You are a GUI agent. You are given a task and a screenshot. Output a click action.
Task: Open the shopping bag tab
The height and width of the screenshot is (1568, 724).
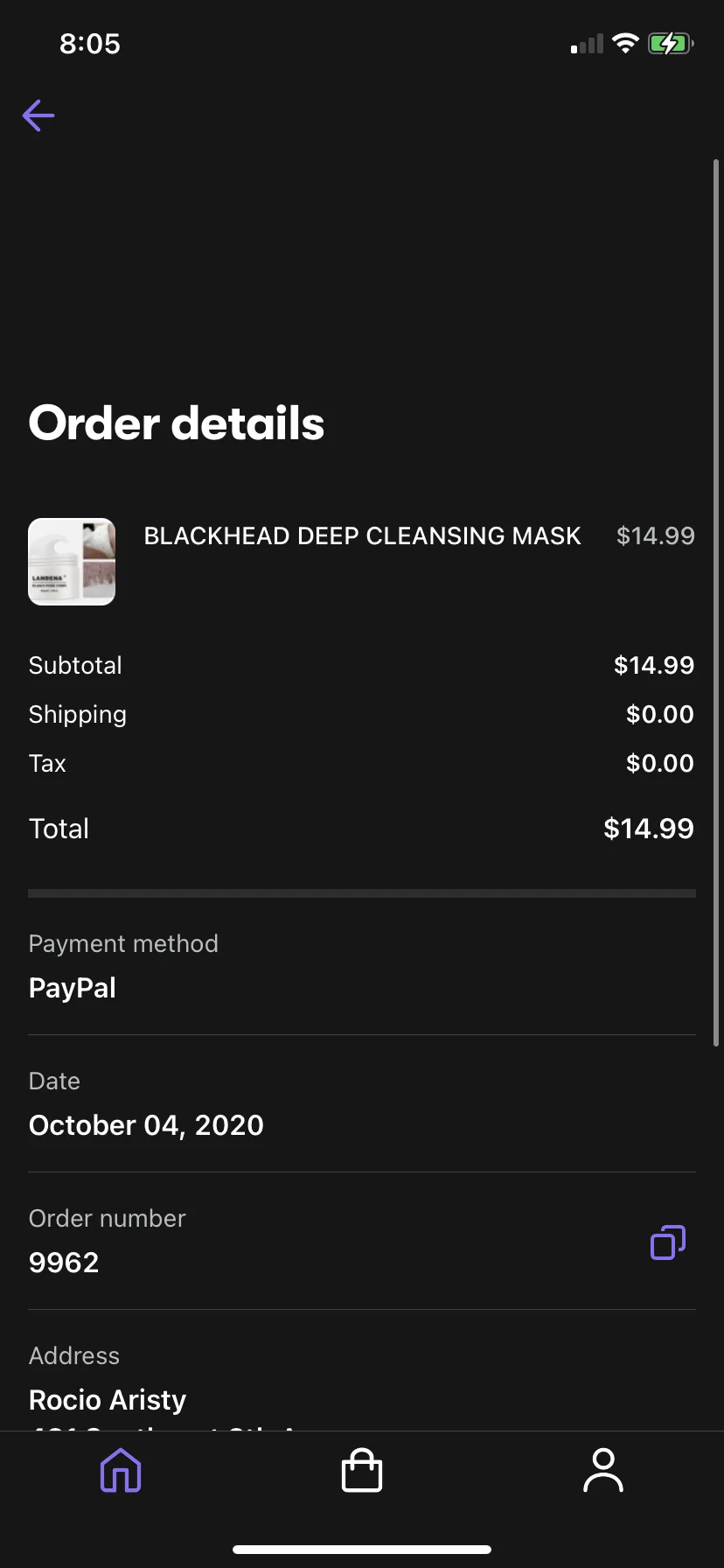(x=362, y=1470)
